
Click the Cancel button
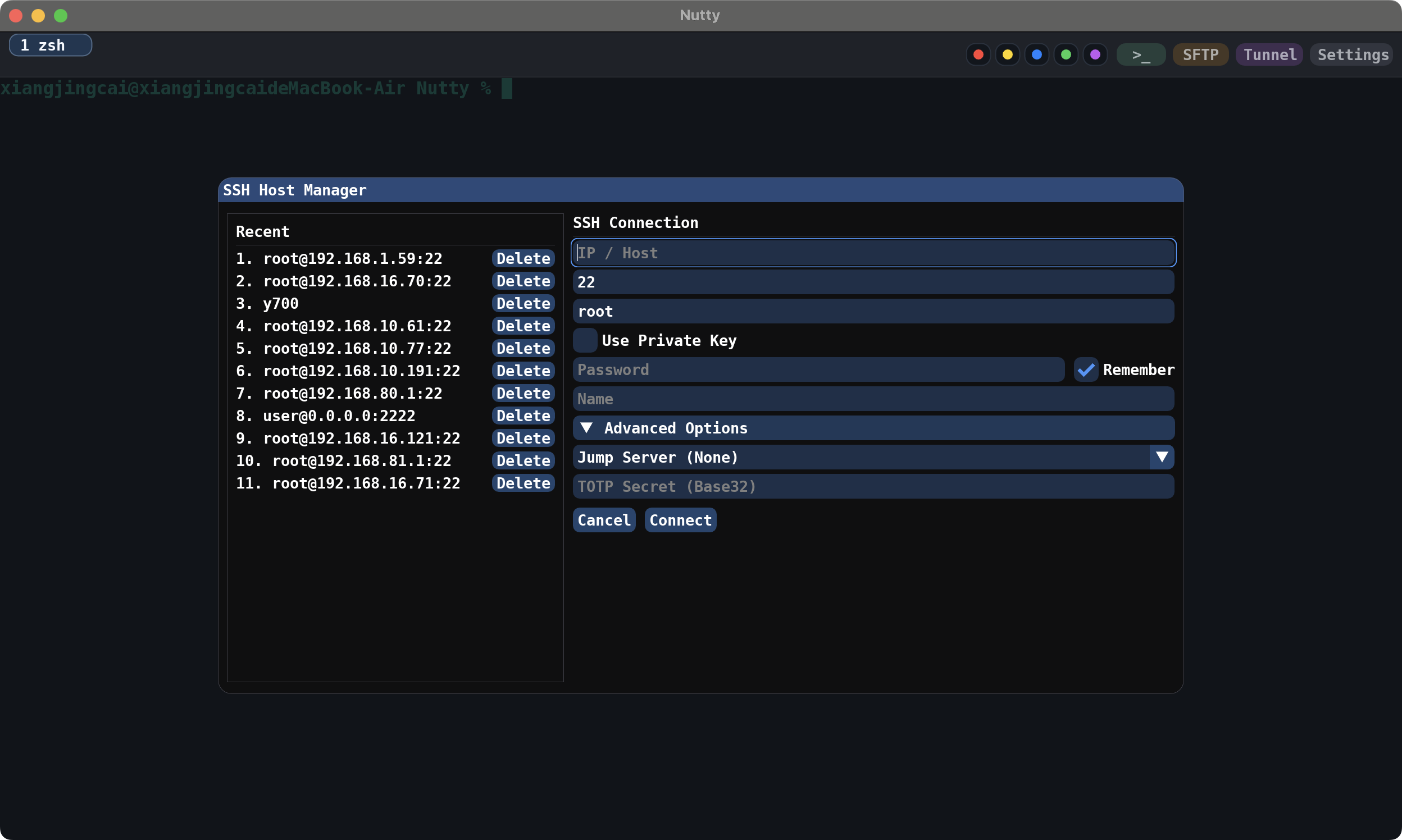(x=604, y=520)
